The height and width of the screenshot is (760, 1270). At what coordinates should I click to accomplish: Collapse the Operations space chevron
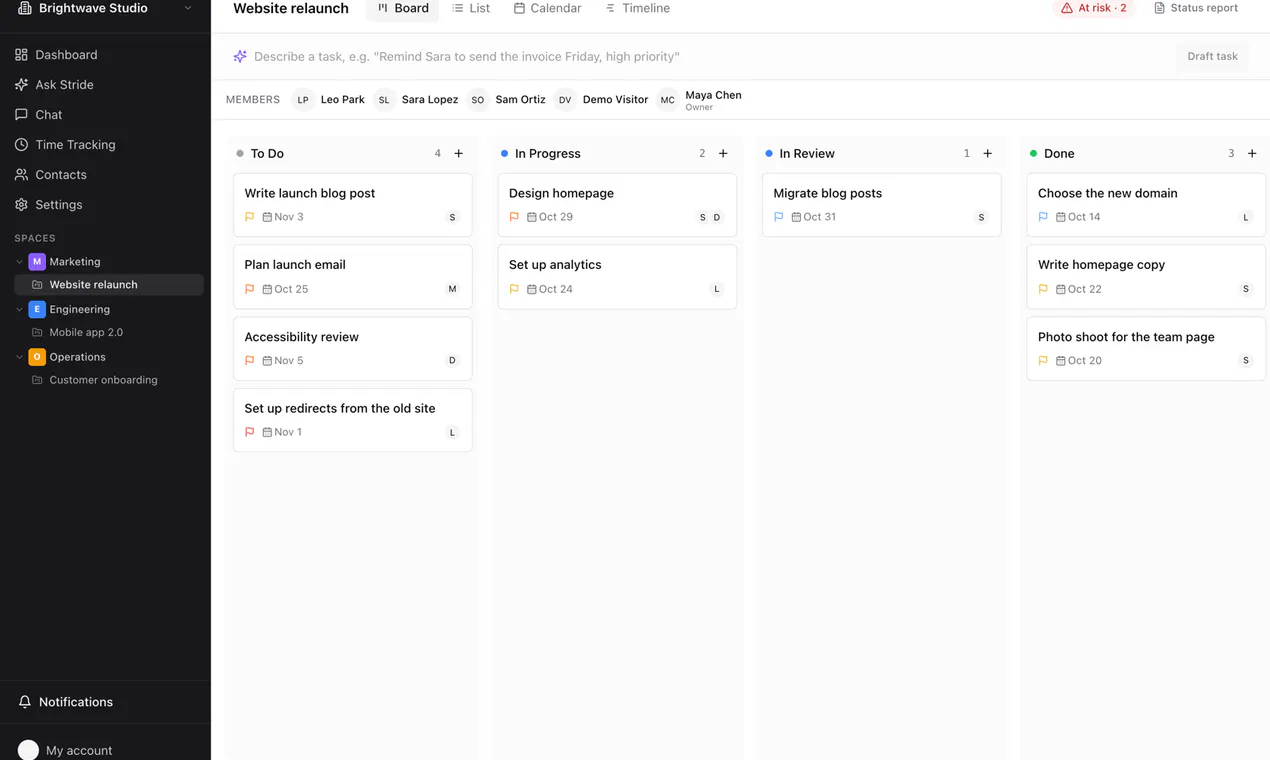19,357
